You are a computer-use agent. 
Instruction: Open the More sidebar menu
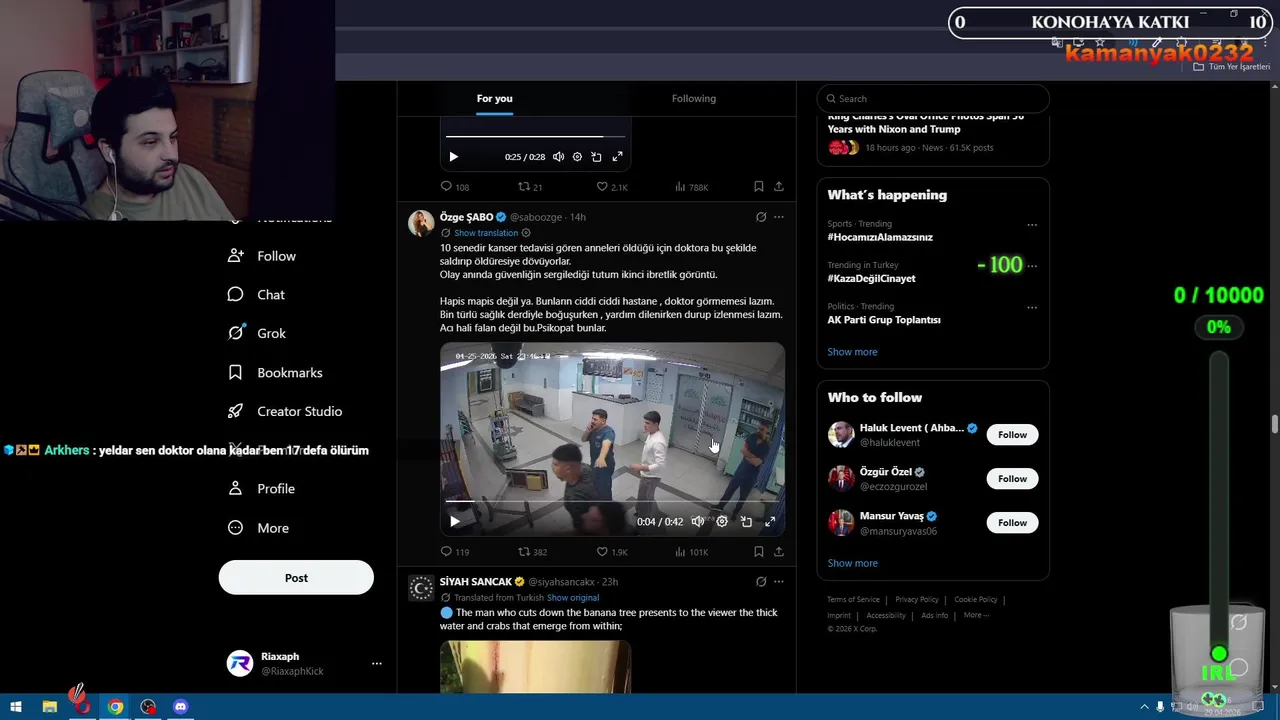click(258, 528)
